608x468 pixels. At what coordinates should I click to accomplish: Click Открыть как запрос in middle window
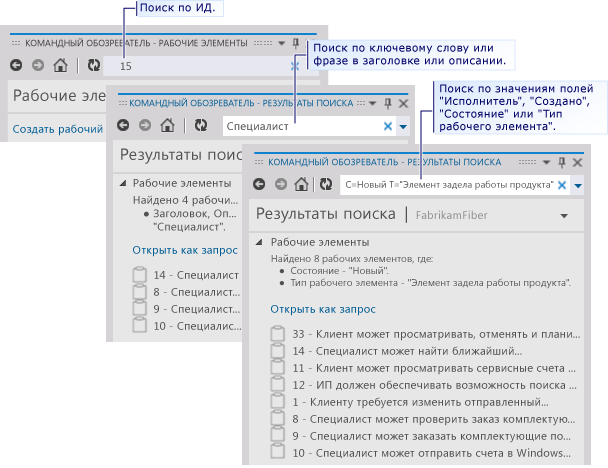click(x=185, y=250)
